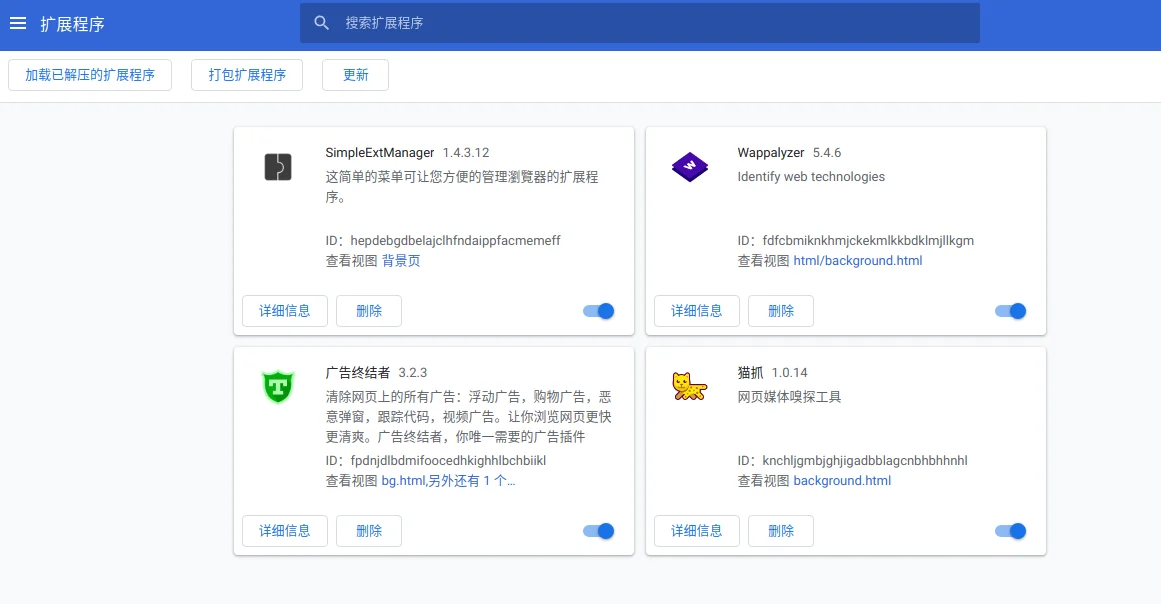This screenshot has height=604, width=1161.
Task: Remove 猫抓 with 删除 button
Action: [x=781, y=531]
